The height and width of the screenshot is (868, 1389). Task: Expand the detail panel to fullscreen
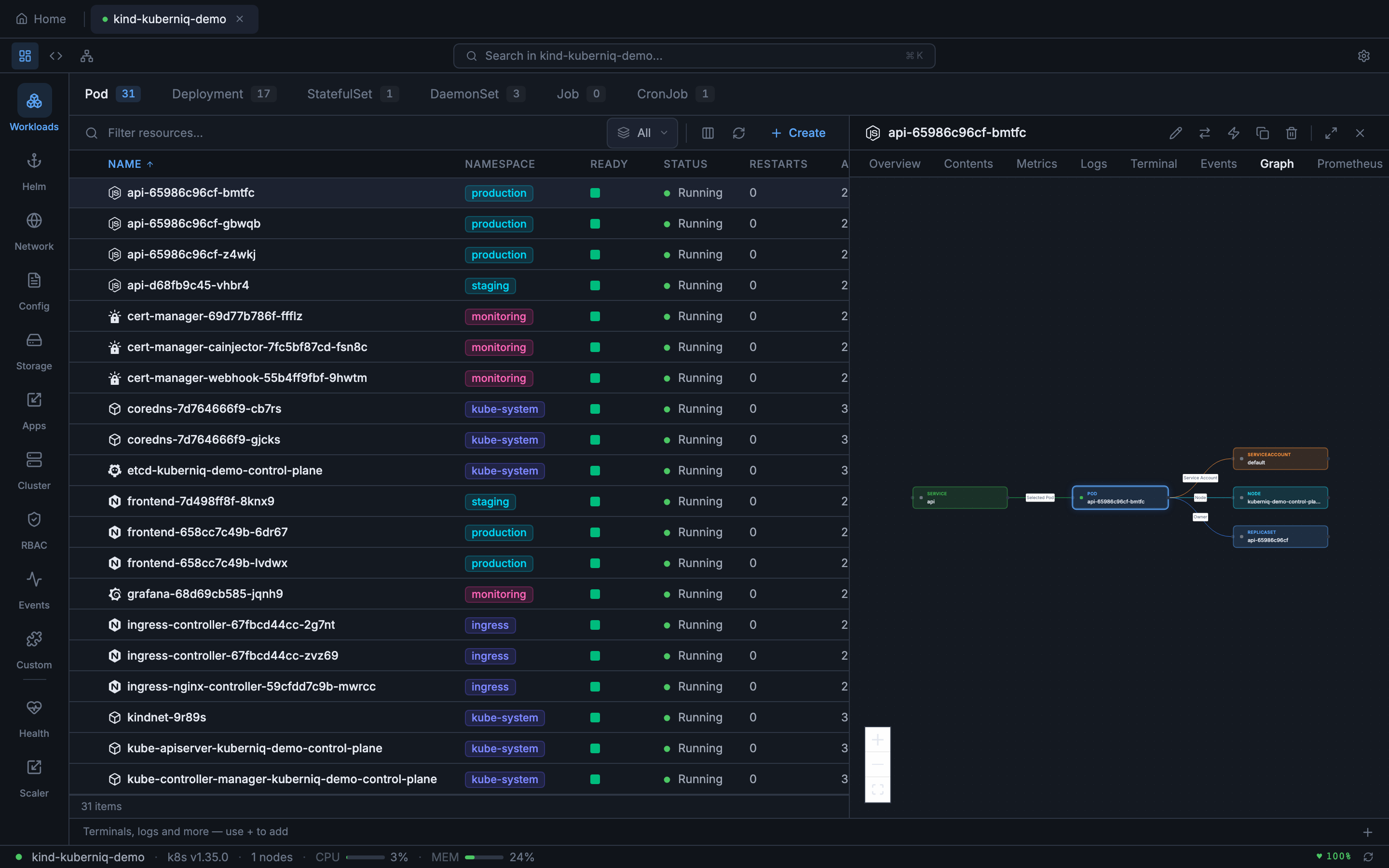(1331, 133)
